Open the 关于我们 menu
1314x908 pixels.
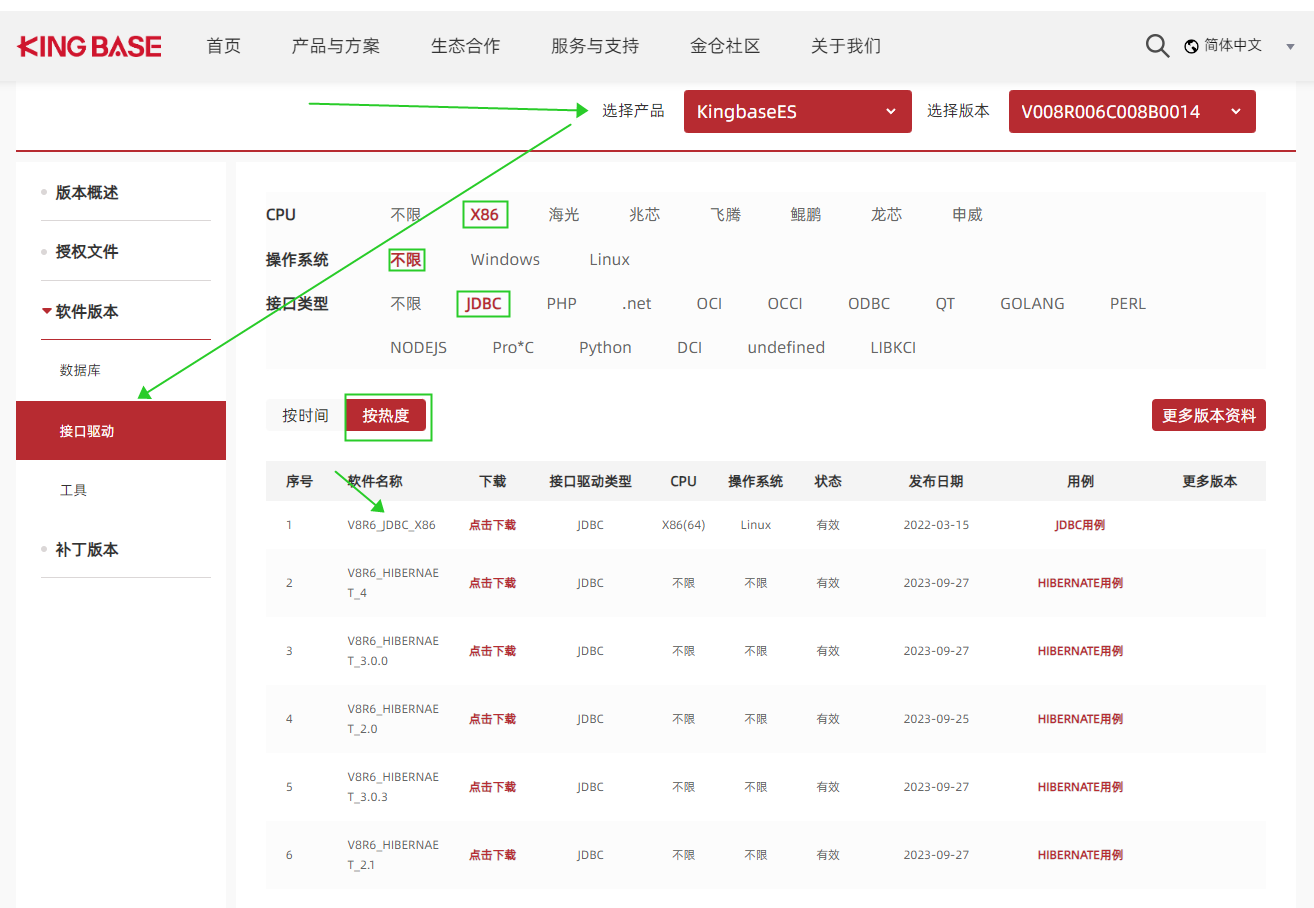846,46
